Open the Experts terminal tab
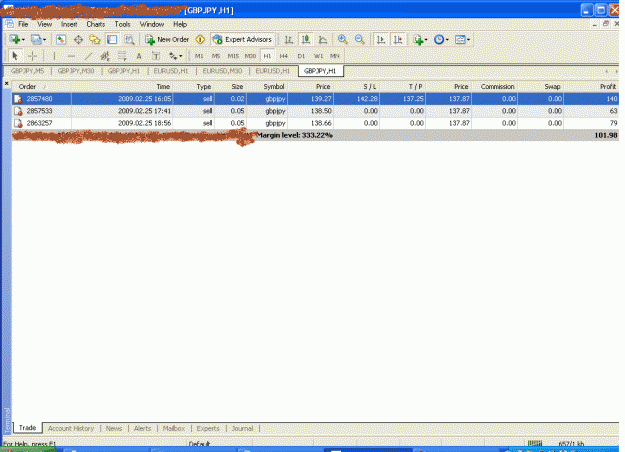Image resolution: width=625 pixels, height=452 pixels. (208, 428)
